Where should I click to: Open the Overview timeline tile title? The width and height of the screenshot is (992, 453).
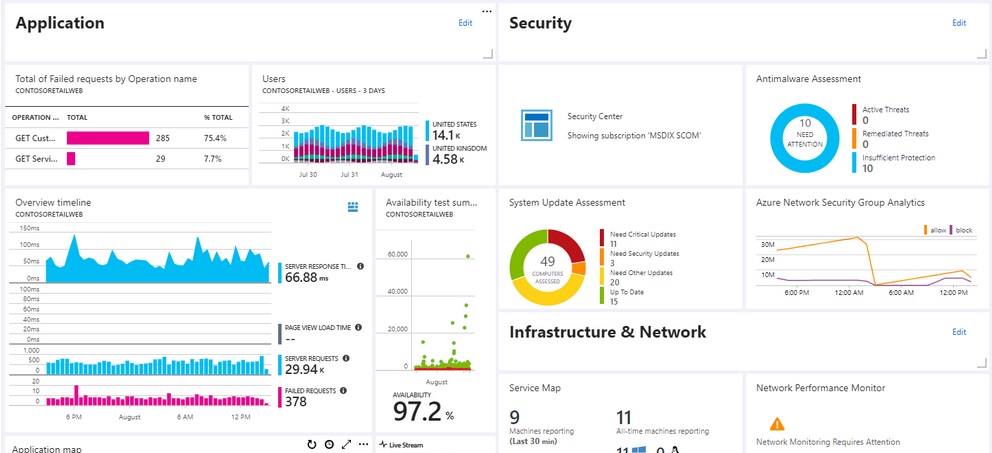coord(53,202)
